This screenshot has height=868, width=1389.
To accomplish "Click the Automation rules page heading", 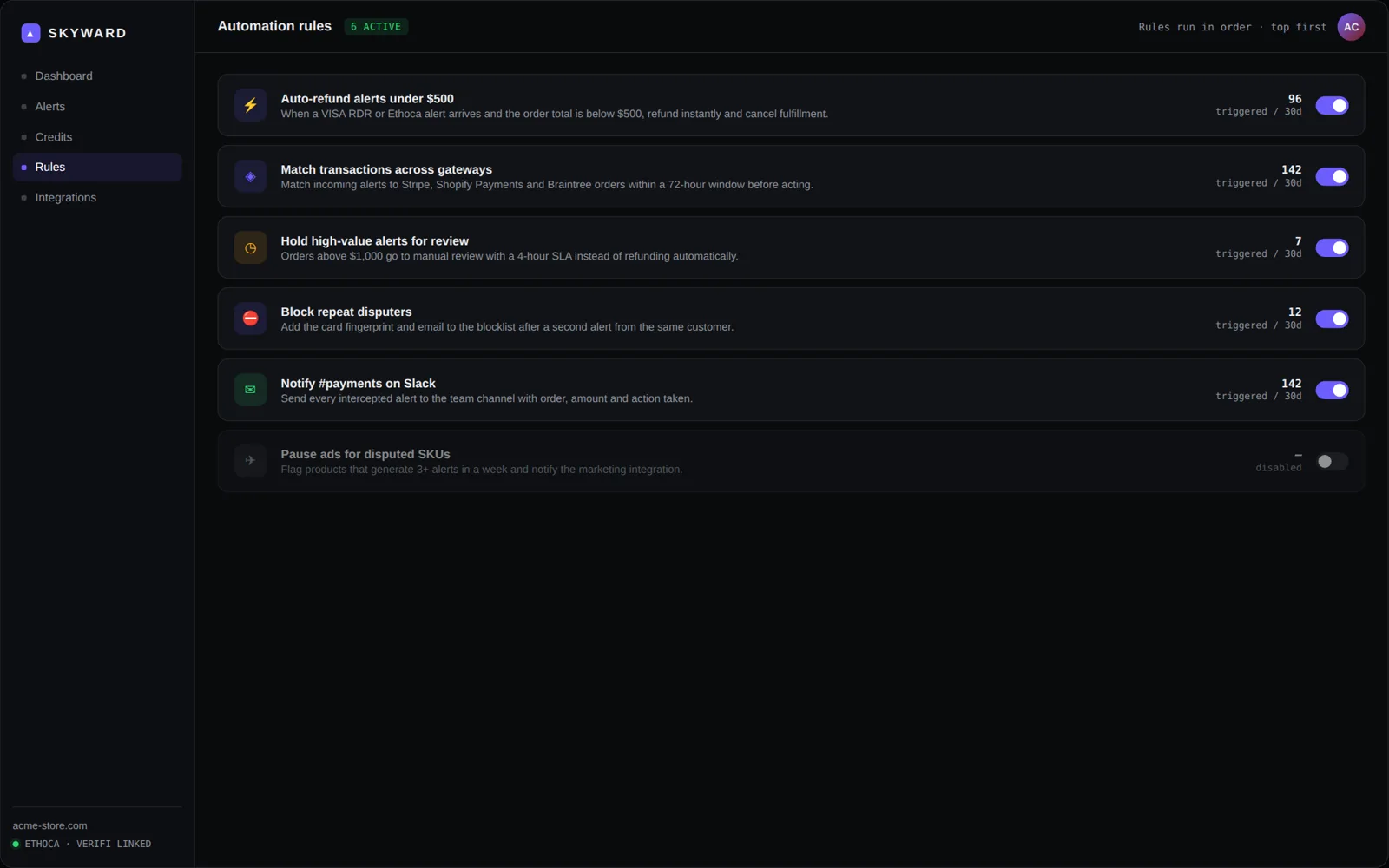I will click(x=274, y=26).
